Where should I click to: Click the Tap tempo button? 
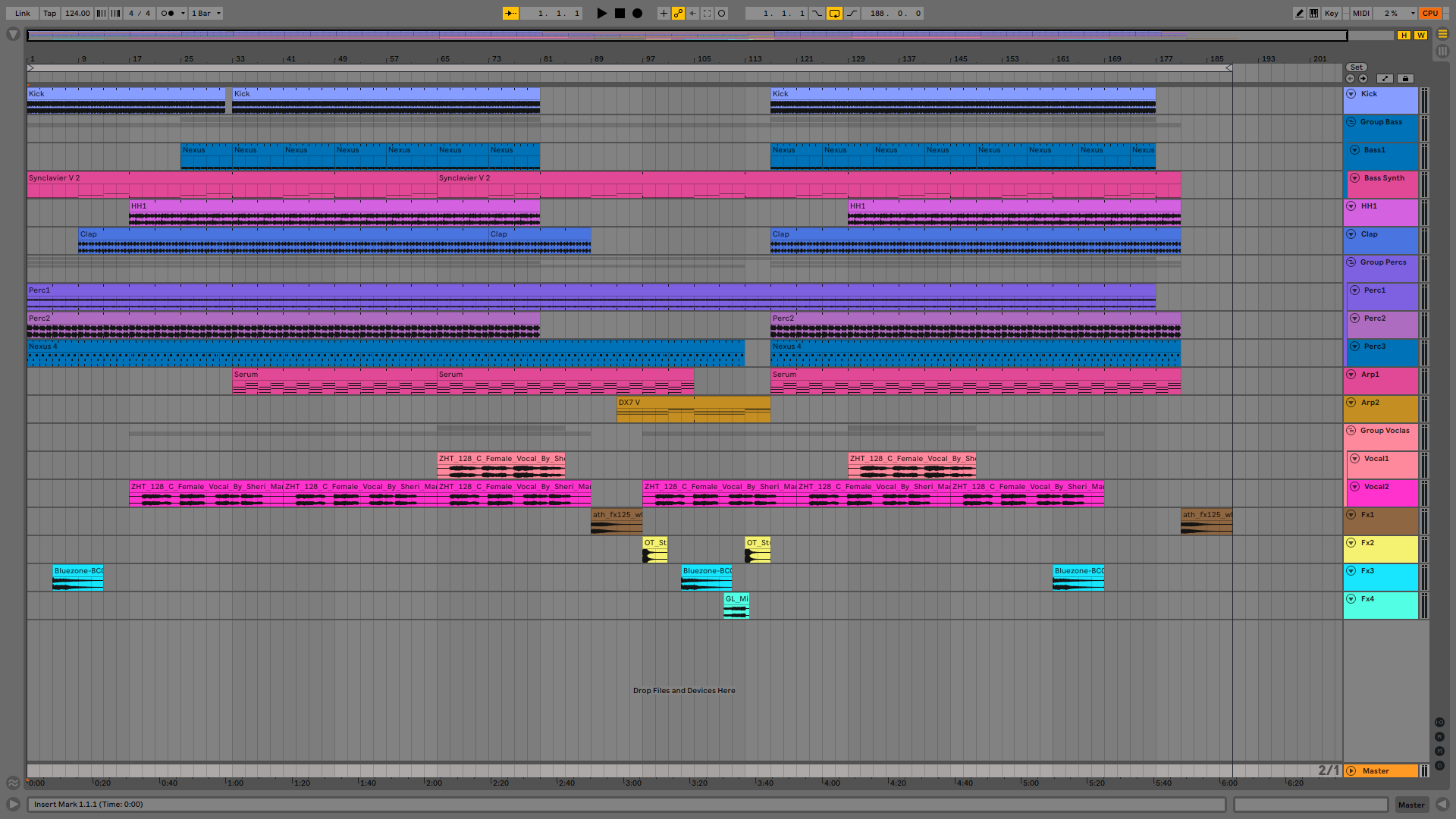(x=49, y=13)
